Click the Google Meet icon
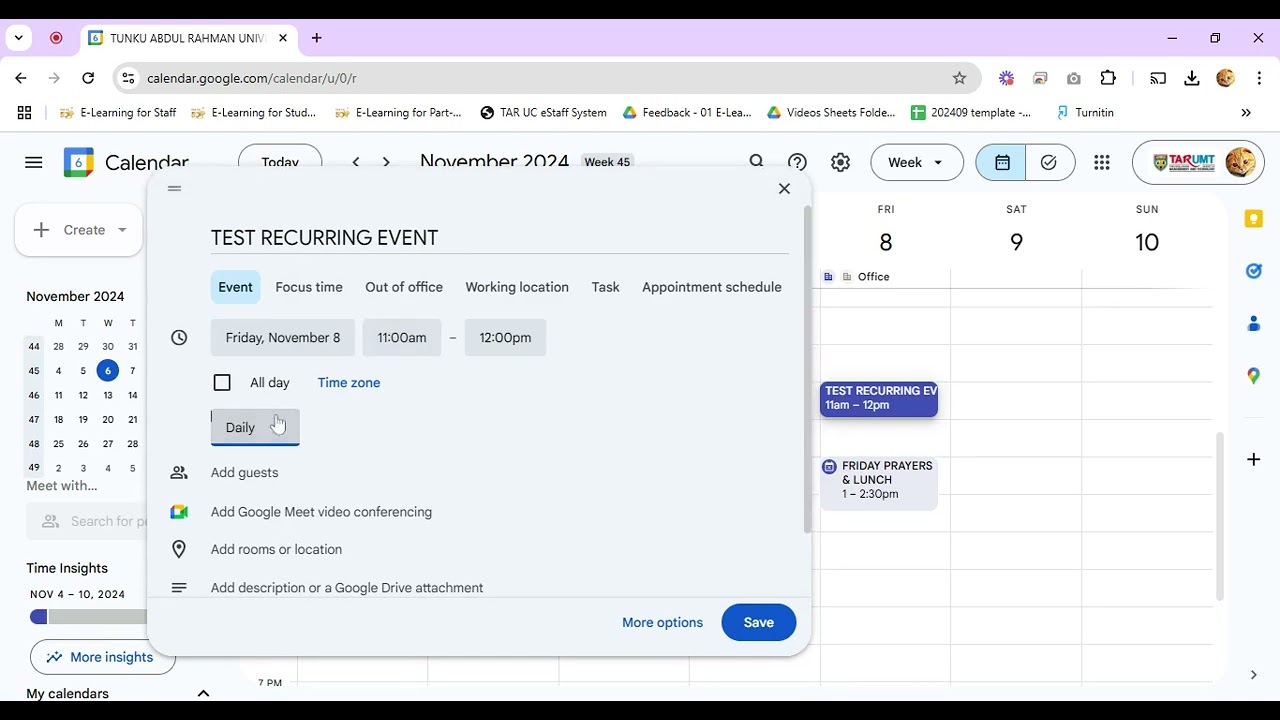 pos(179,512)
